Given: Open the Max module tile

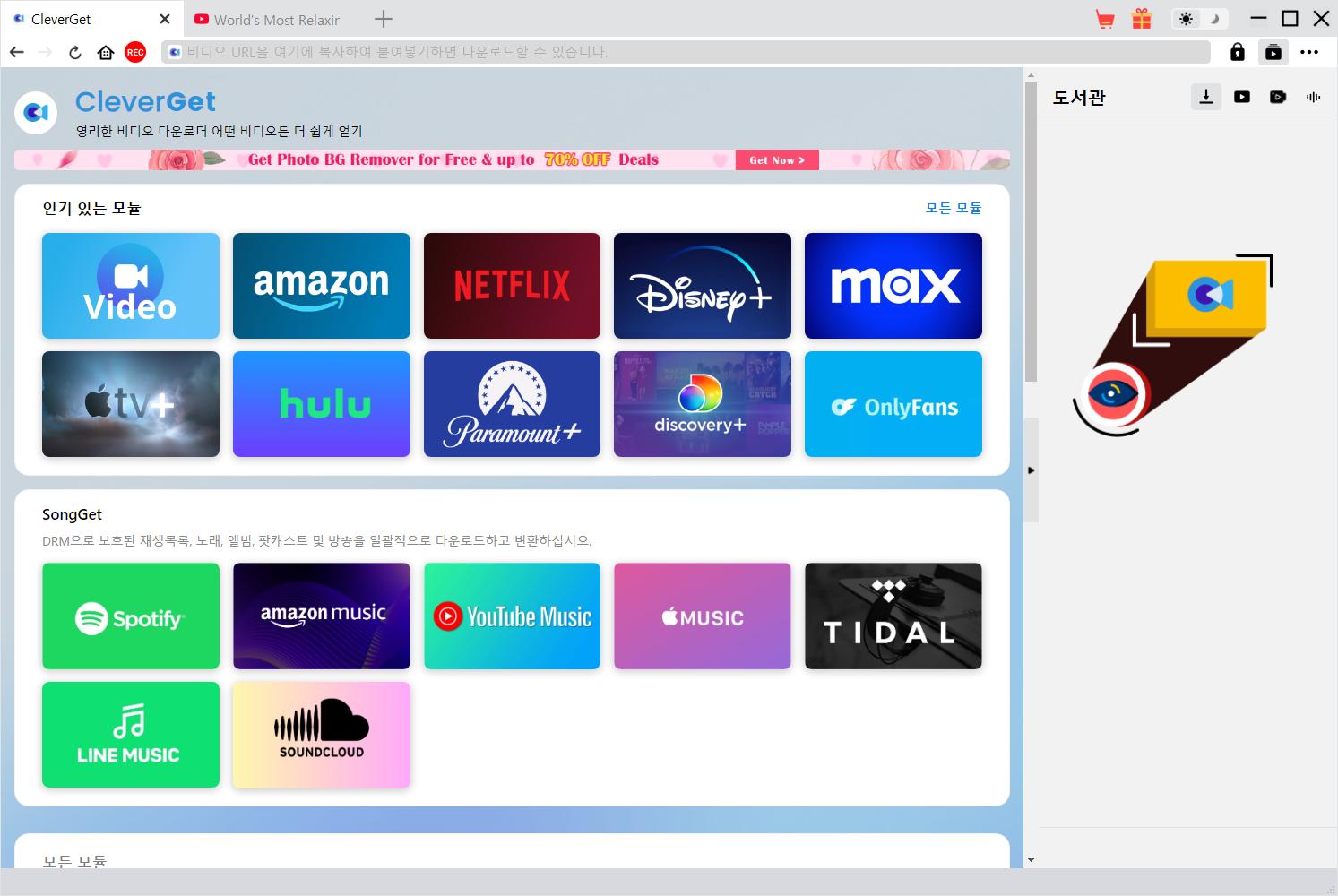Looking at the screenshot, I should tap(893, 286).
